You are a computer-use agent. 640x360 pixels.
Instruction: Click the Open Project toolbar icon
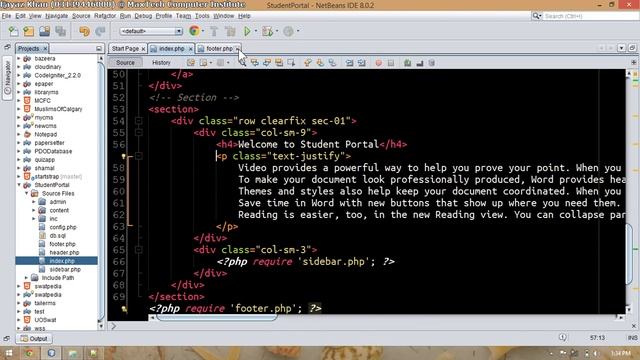point(44,31)
